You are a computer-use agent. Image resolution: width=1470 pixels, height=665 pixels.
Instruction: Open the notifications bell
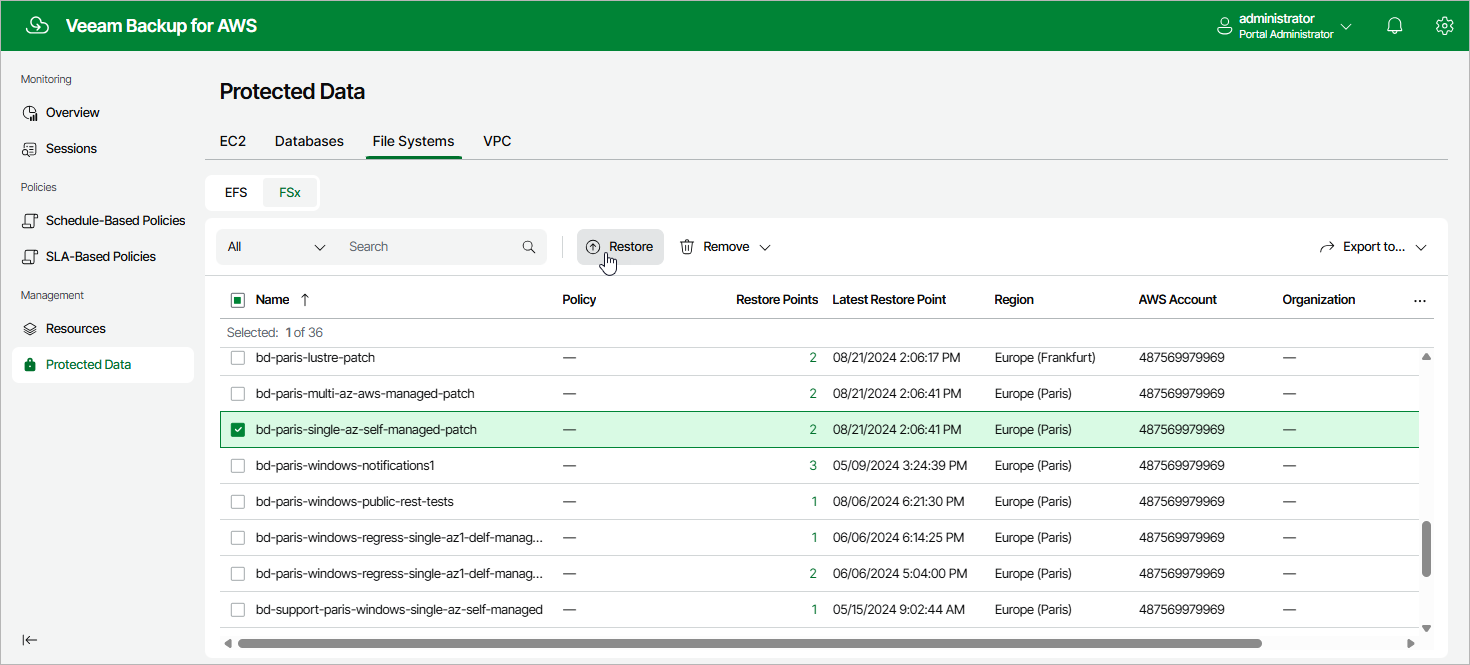point(1395,26)
